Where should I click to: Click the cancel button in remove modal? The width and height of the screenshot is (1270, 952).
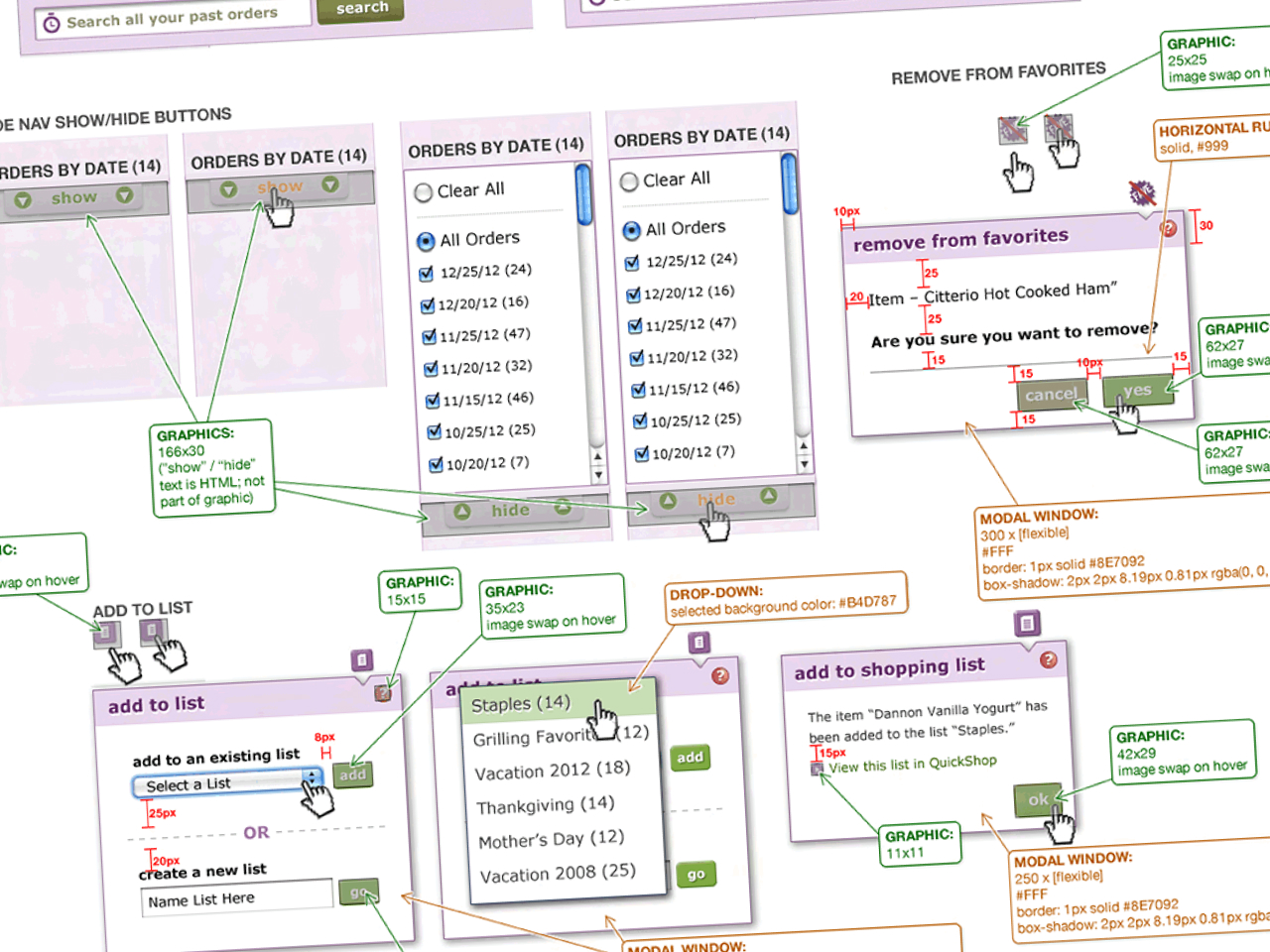pyautogui.click(x=1050, y=395)
